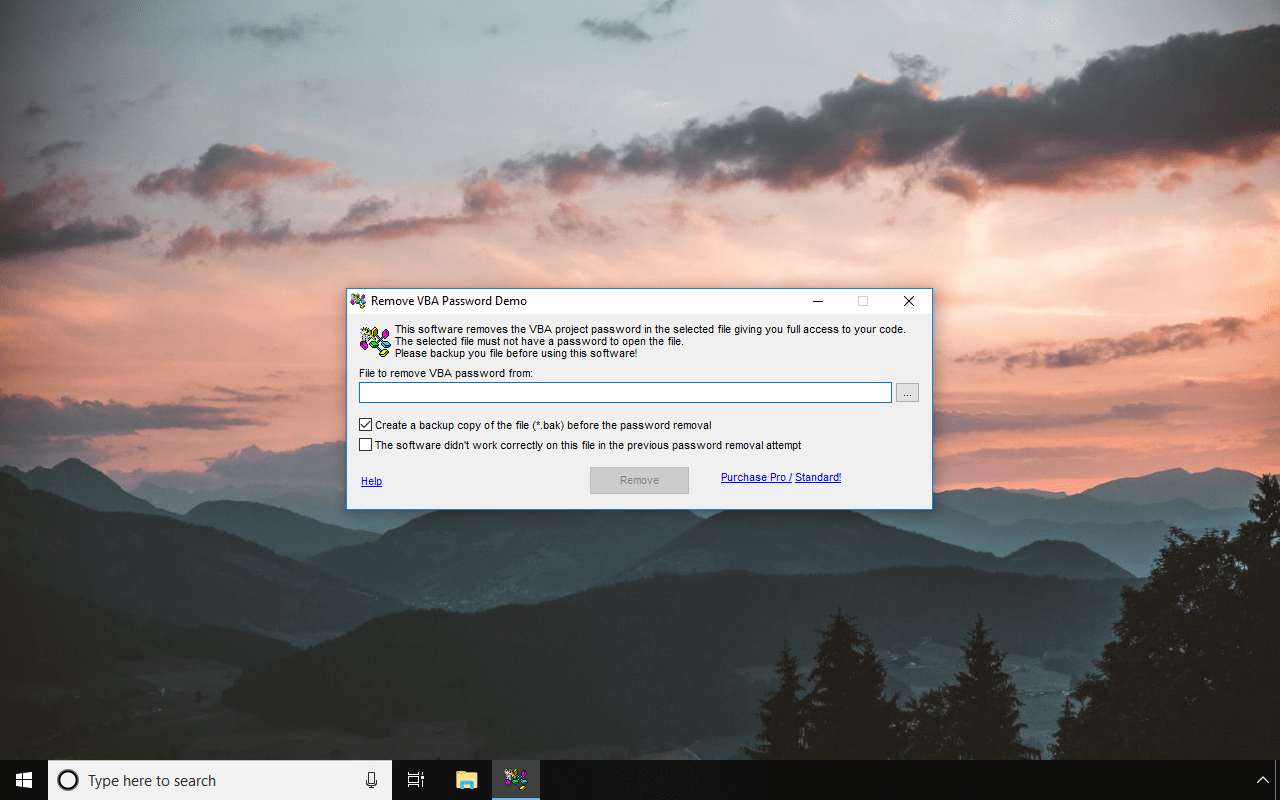The image size is (1280, 800).
Task: Focus the file path input field
Action: point(625,393)
